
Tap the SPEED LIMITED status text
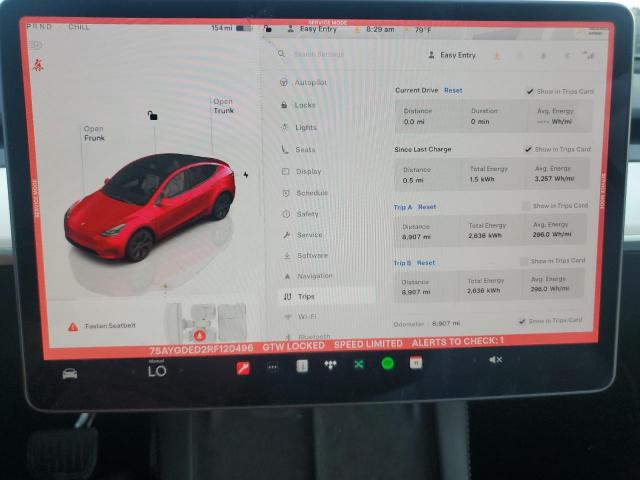coord(368,344)
